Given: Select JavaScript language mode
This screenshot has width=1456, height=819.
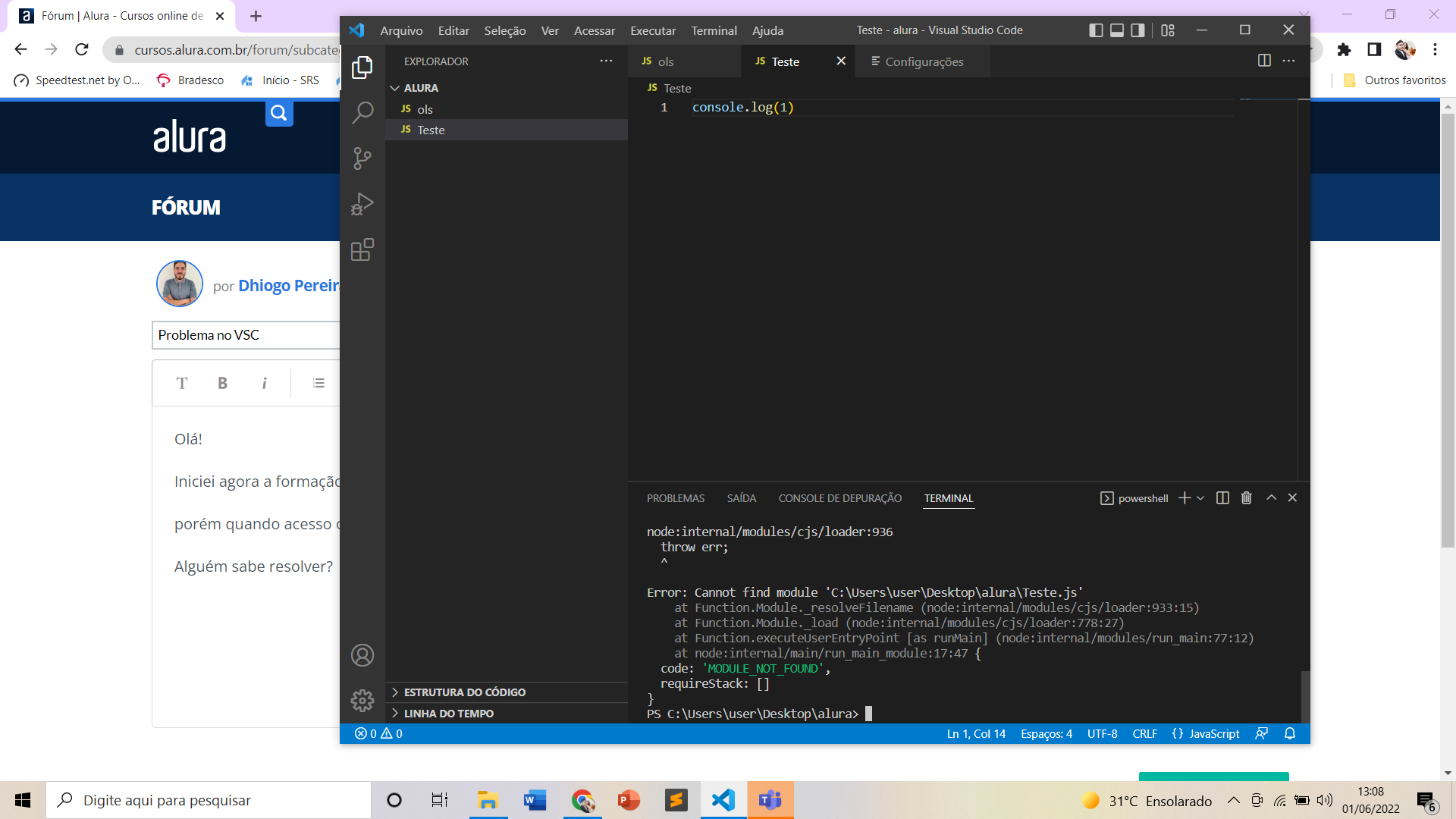Looking at the screenshot, I should coord(1206,733).
